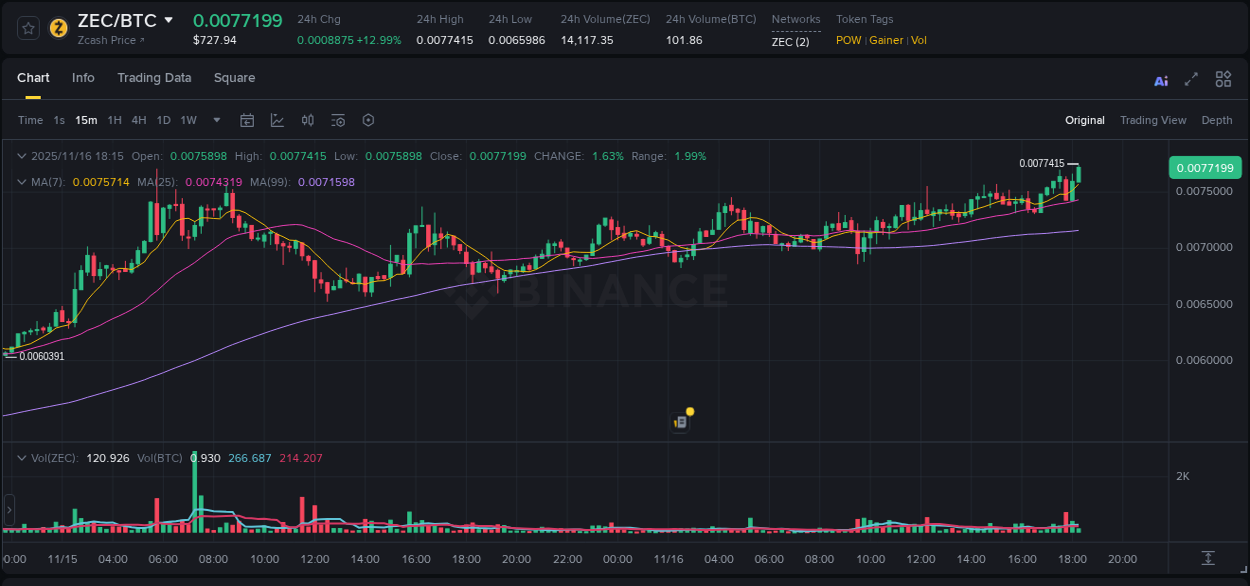Open the AI analysis assistant
The image size is (1250, 586).
coord(1161,80)
